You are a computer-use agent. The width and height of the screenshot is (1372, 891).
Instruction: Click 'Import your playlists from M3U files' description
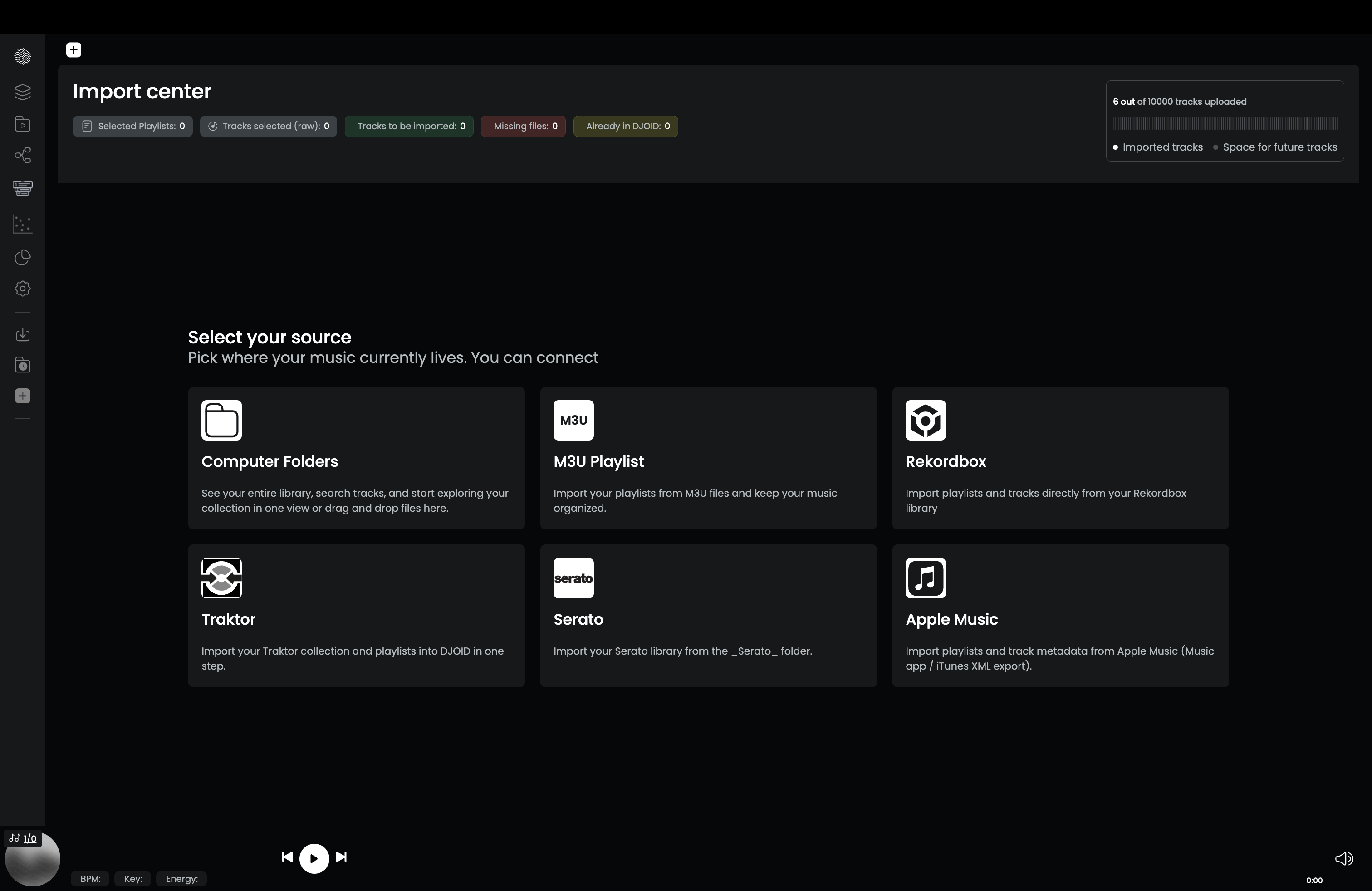click(695, 500)
